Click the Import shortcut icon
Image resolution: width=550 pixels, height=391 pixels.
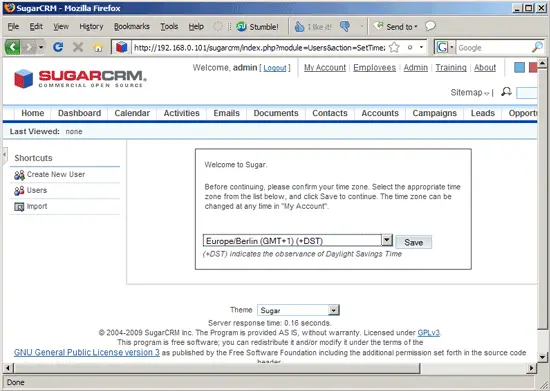19,207
